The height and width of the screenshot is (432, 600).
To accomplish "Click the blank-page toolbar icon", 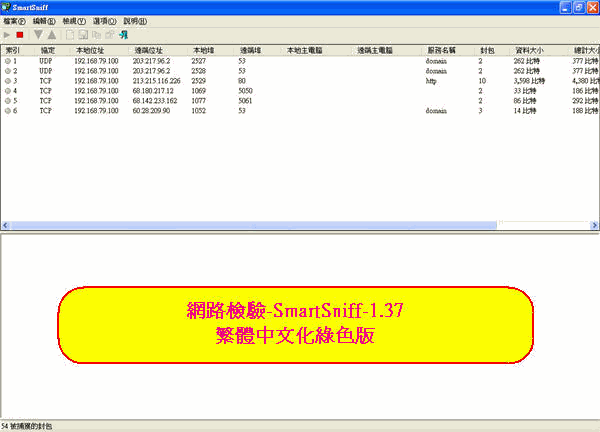I will tap(69, 35).
